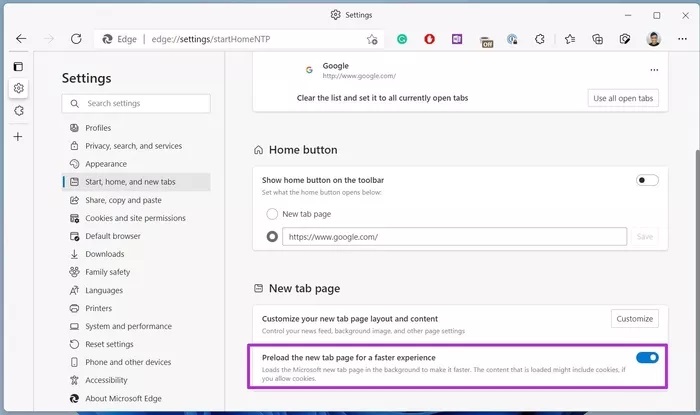The image size is (700, 415).
Task: Toggle Show home button on the toolbar
Action: point(647,180)
